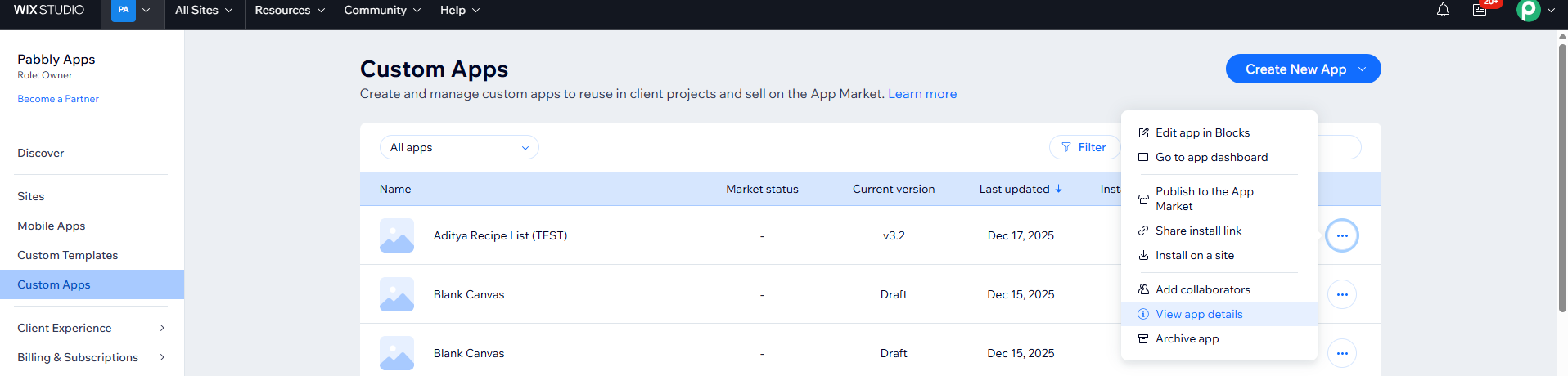This screenshot has width=1568, height=376.
Task: Open more actions for second Blank Canvas
Action: tap(1342, 353)
